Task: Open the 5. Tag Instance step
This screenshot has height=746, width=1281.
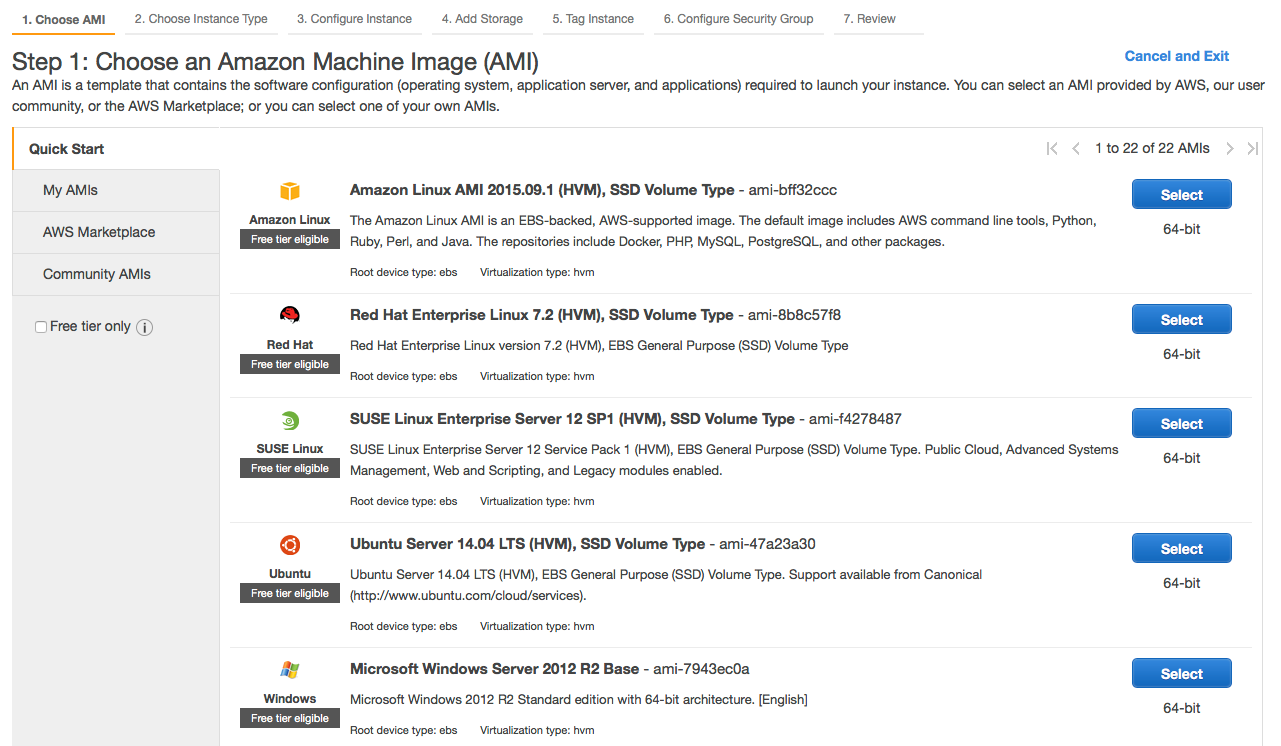Action: 593,19
